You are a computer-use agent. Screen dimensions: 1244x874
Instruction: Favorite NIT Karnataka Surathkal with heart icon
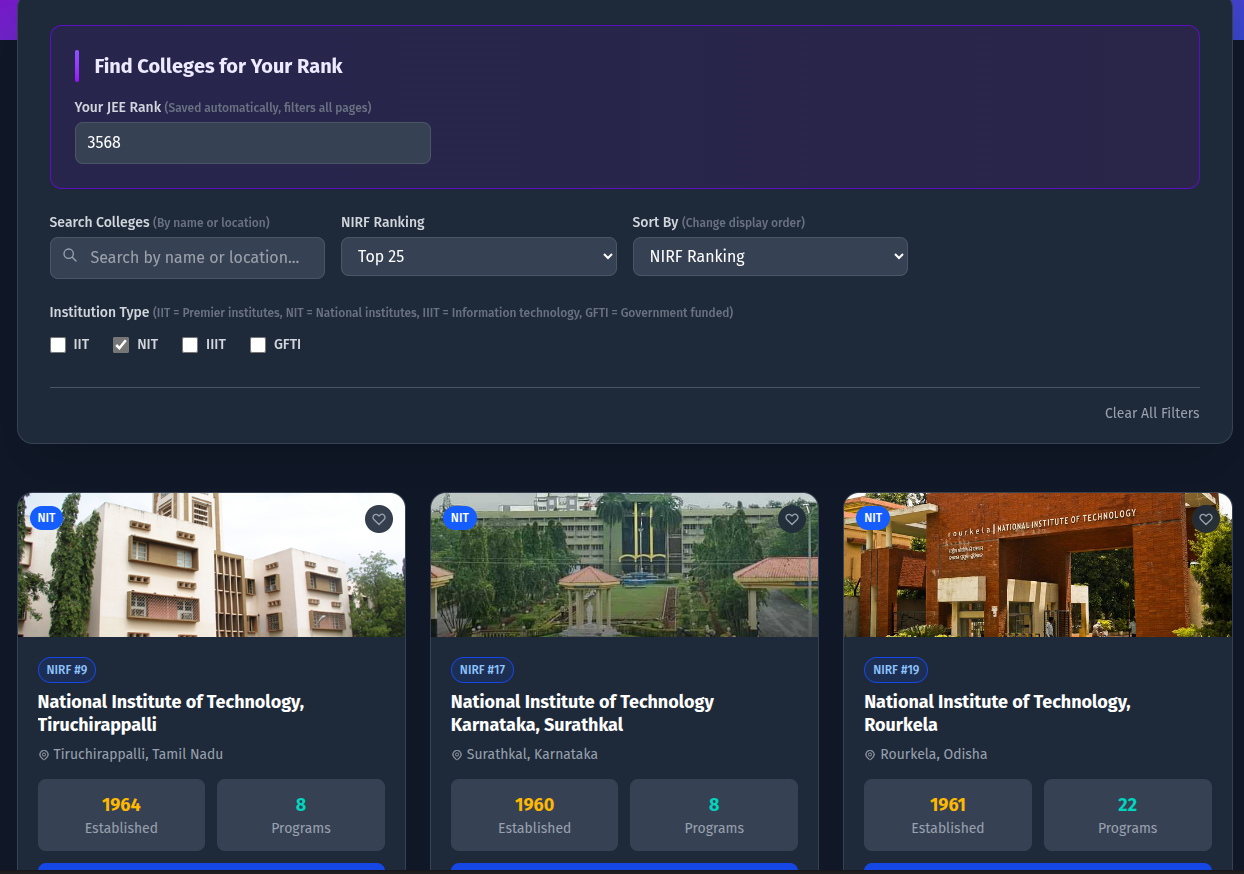coord(792,519)
